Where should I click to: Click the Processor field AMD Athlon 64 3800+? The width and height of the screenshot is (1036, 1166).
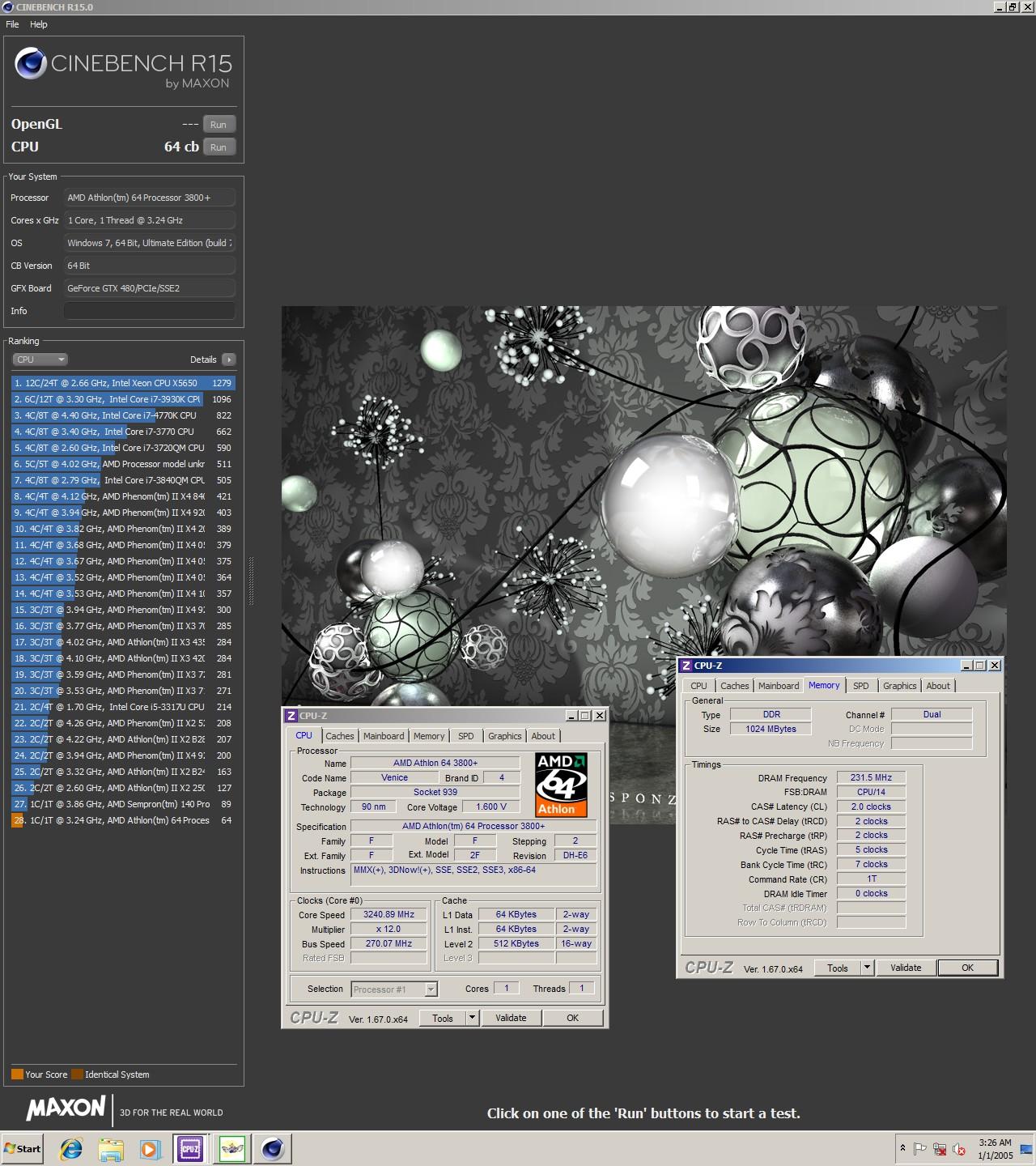tap(150, 198)
